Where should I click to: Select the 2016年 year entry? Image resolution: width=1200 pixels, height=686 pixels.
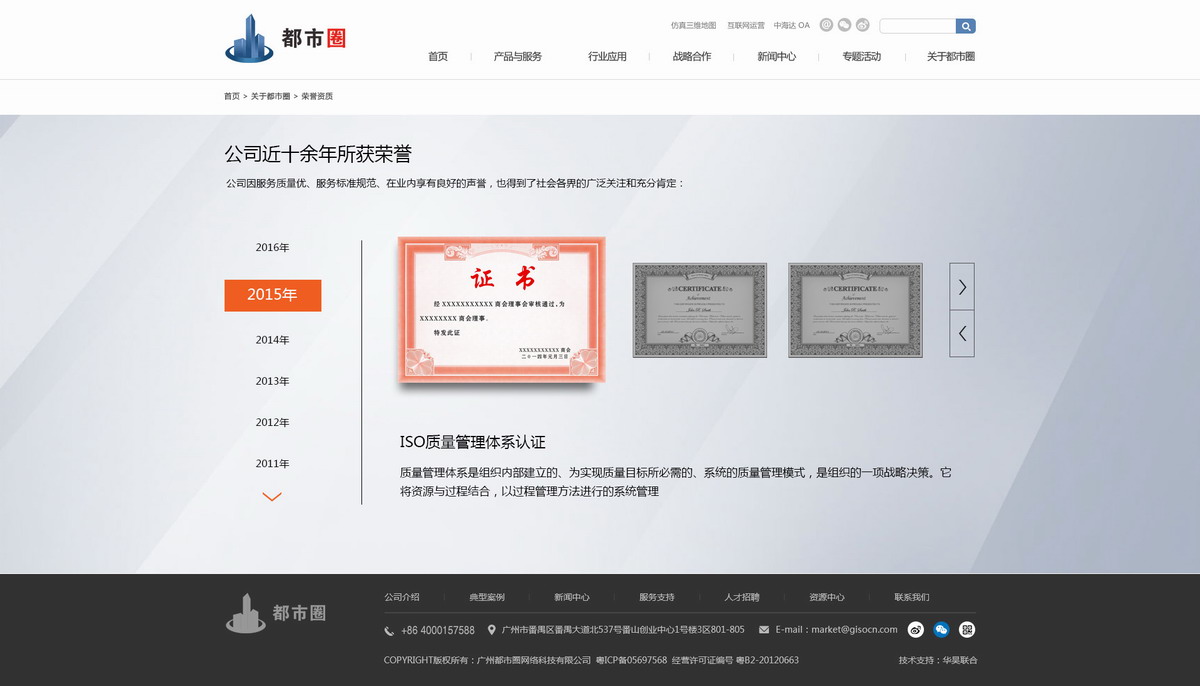click(272, 247)
